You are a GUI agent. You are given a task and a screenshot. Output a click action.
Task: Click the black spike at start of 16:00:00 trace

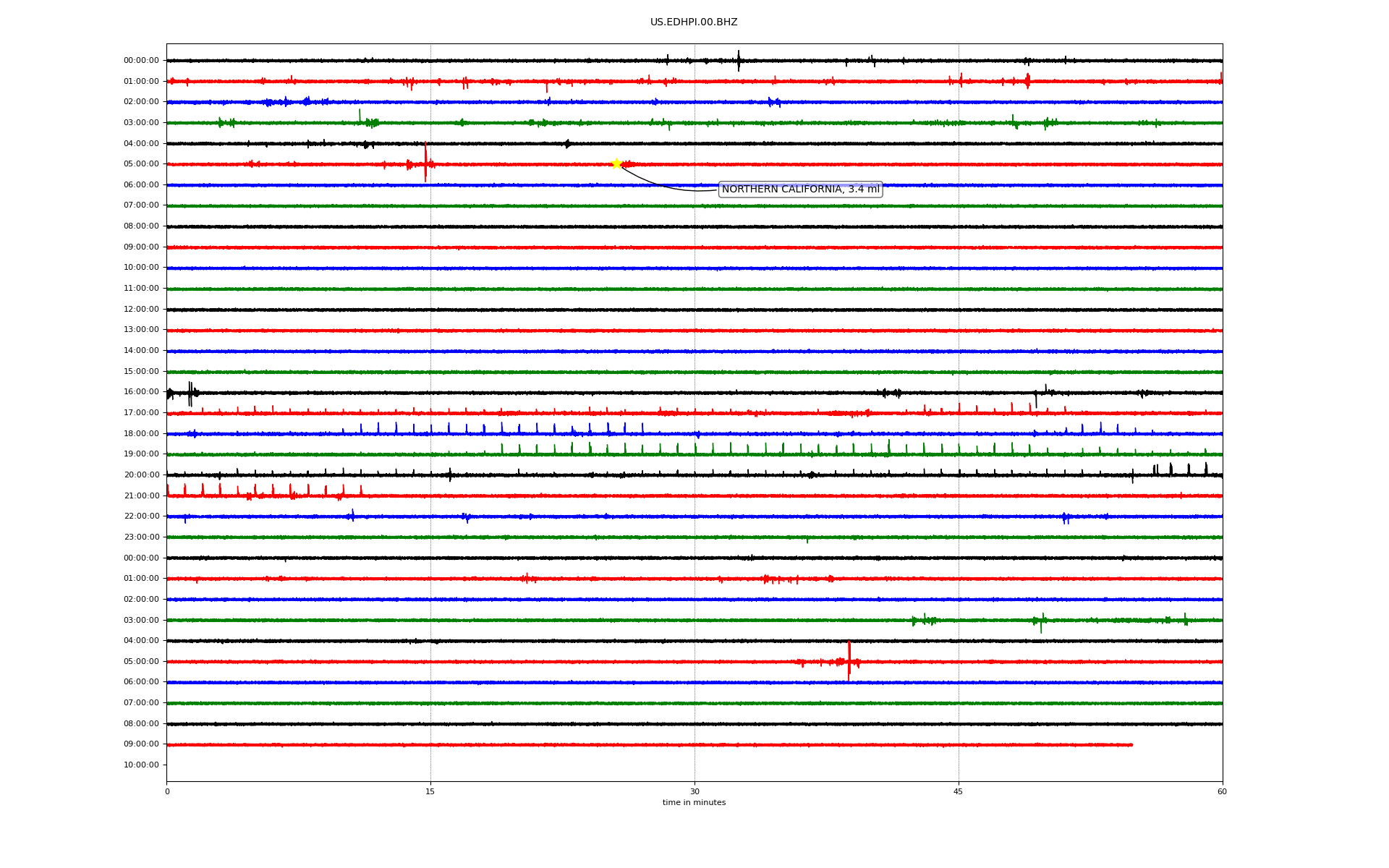[x=190, y=393]
